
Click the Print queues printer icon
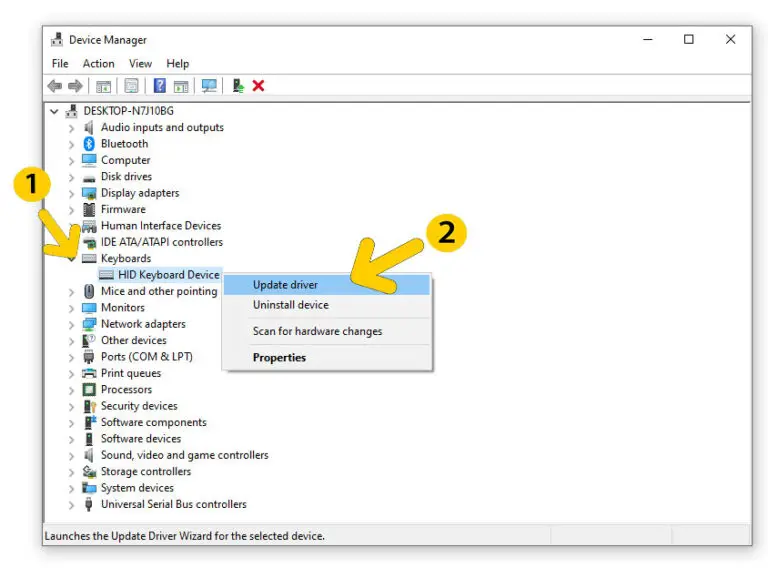click(x=89, y=374)
